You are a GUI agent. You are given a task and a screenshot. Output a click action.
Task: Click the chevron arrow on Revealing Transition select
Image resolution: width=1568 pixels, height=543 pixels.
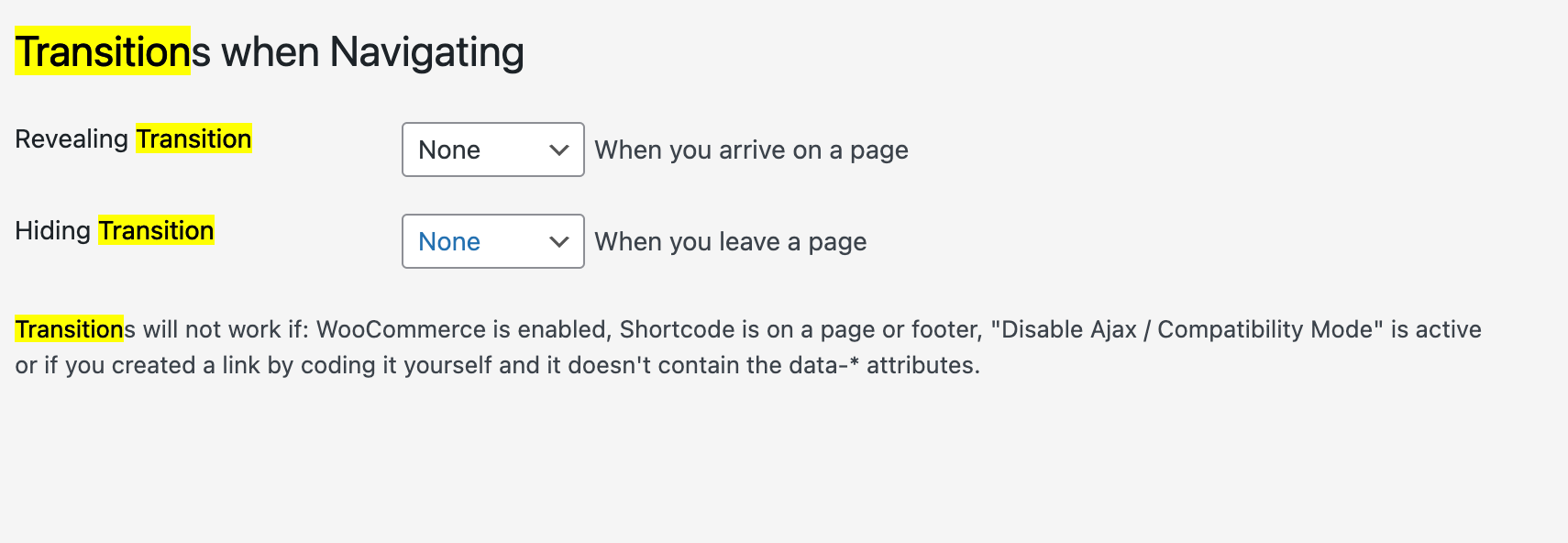558,150
